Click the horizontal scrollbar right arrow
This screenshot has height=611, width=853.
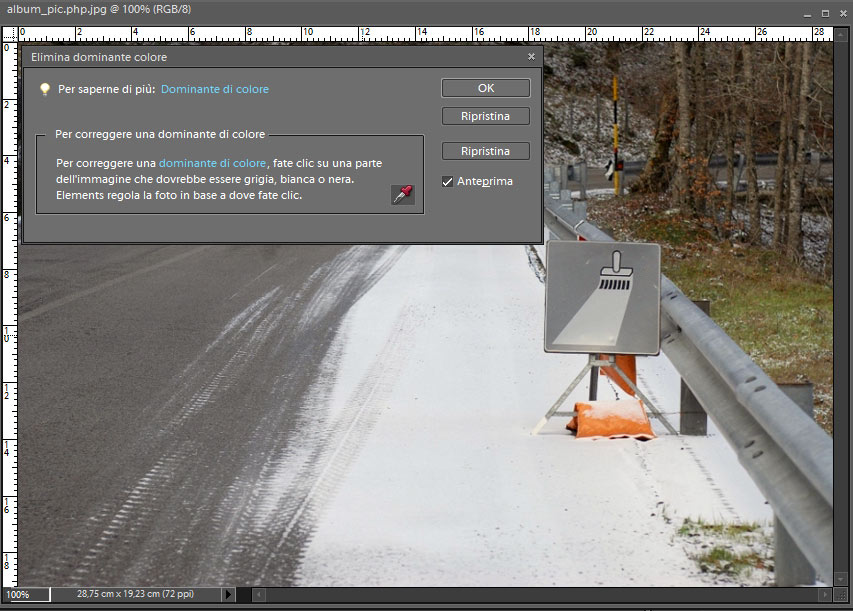coord(825,594)
